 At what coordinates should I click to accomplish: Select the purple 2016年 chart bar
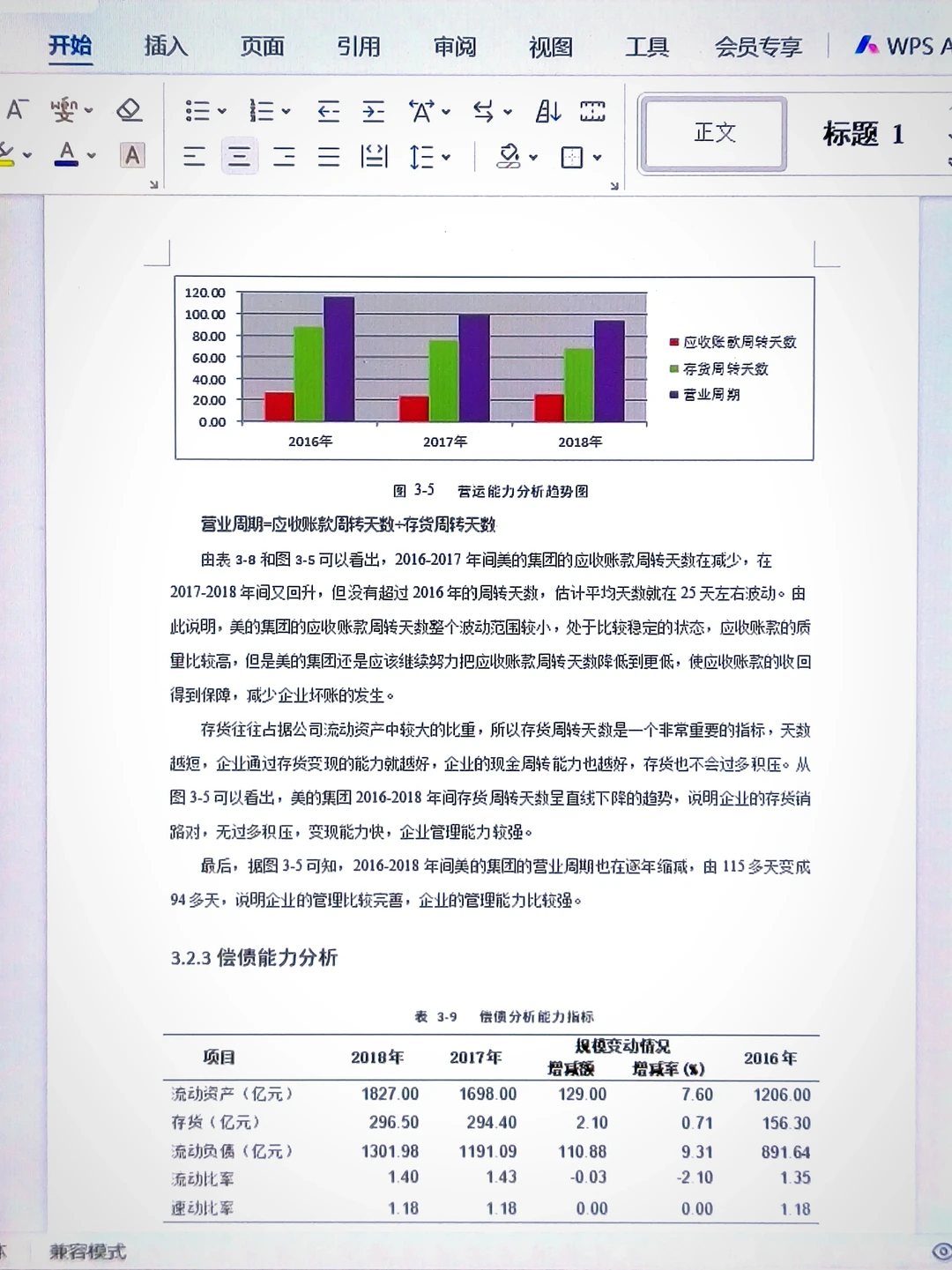(x=339, y=359)
